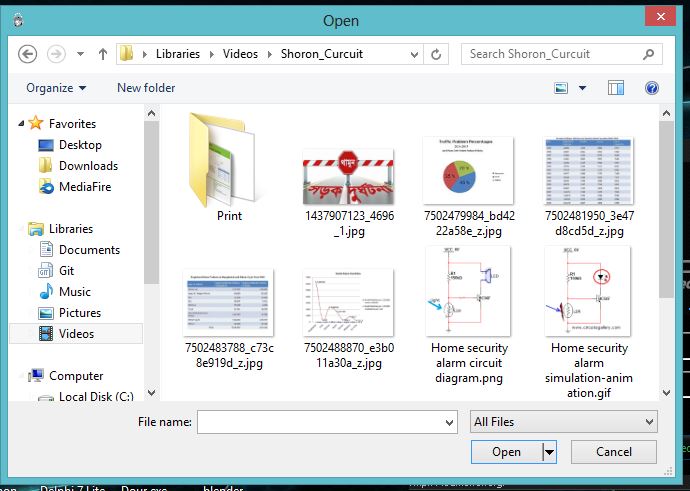Click the Open button
The width and height of the screenshot is (690, 491).
click(506, 452)
